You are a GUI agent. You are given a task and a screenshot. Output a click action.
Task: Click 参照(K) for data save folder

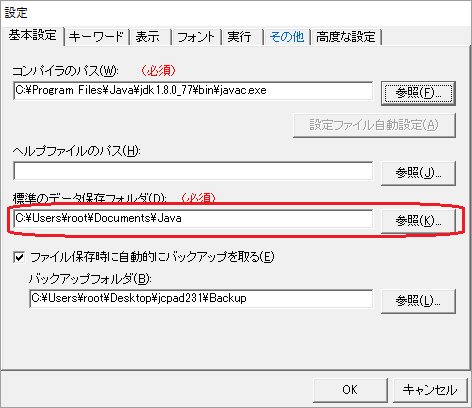418,221
